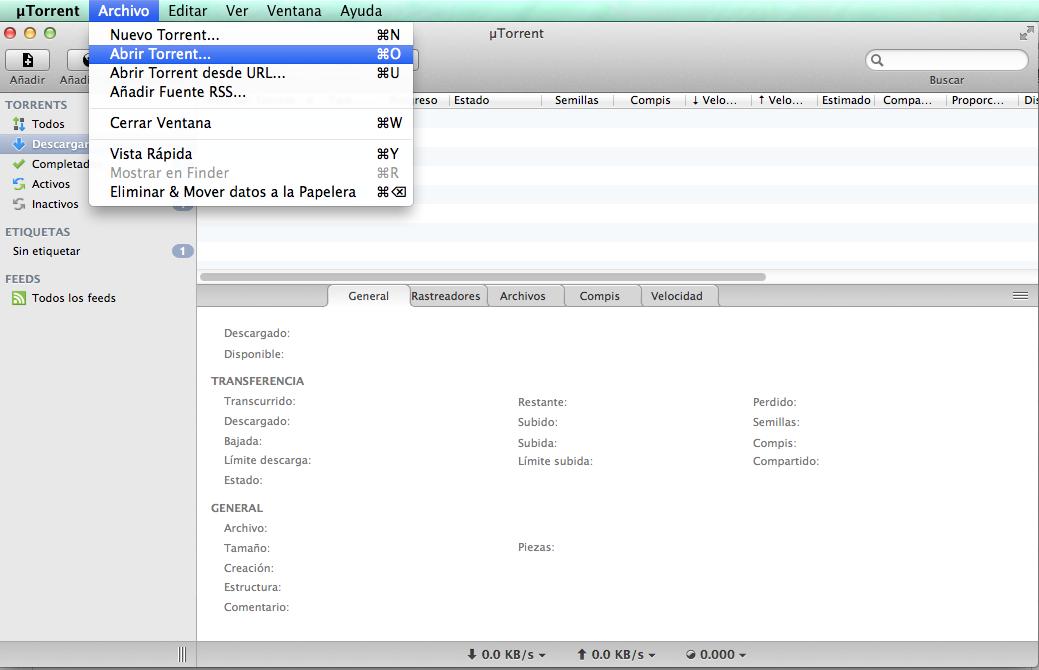The image size is (1039, 670).
Task: Open the Completados checkmark category
Action: 19,164
